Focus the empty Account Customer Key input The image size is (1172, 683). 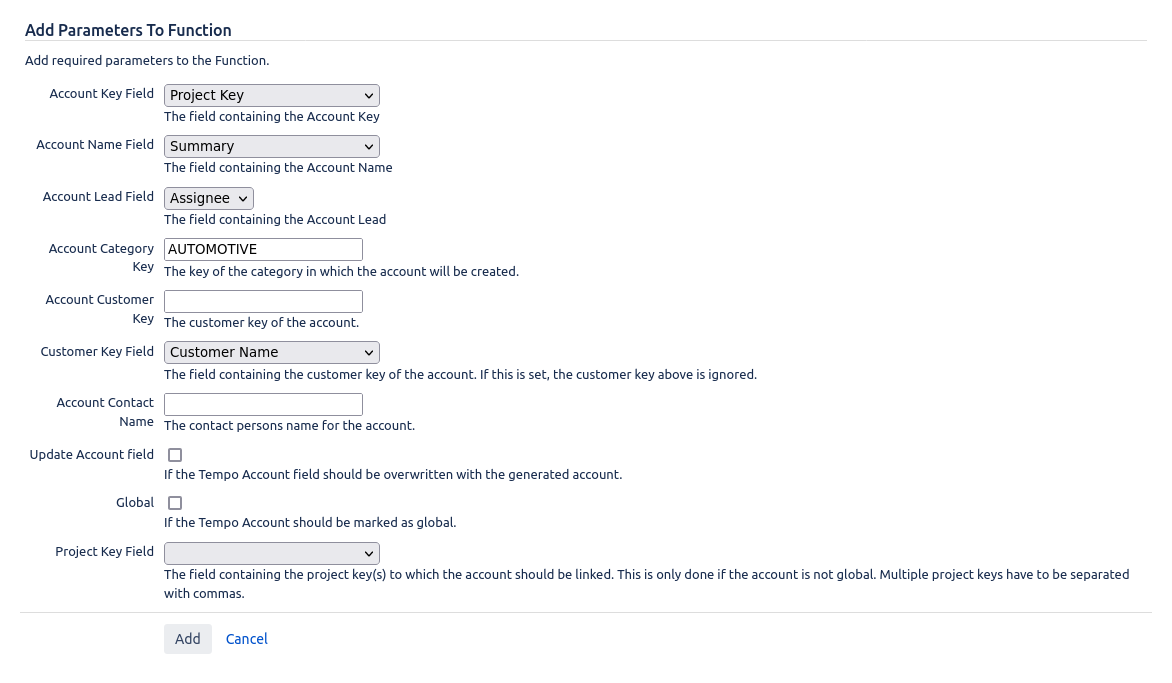coord(263,301)
